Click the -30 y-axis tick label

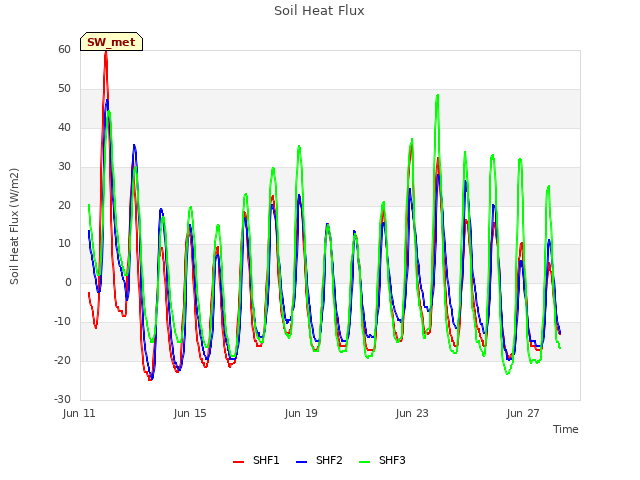point(63,399)
